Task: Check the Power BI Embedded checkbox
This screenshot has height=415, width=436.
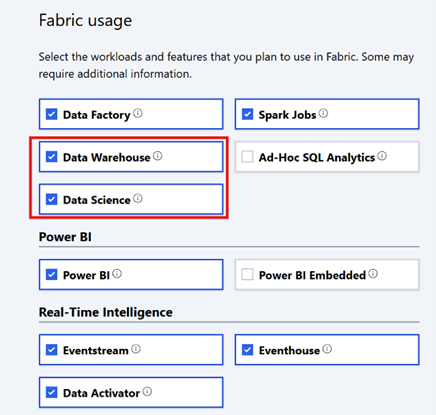Action: [247, 274]
